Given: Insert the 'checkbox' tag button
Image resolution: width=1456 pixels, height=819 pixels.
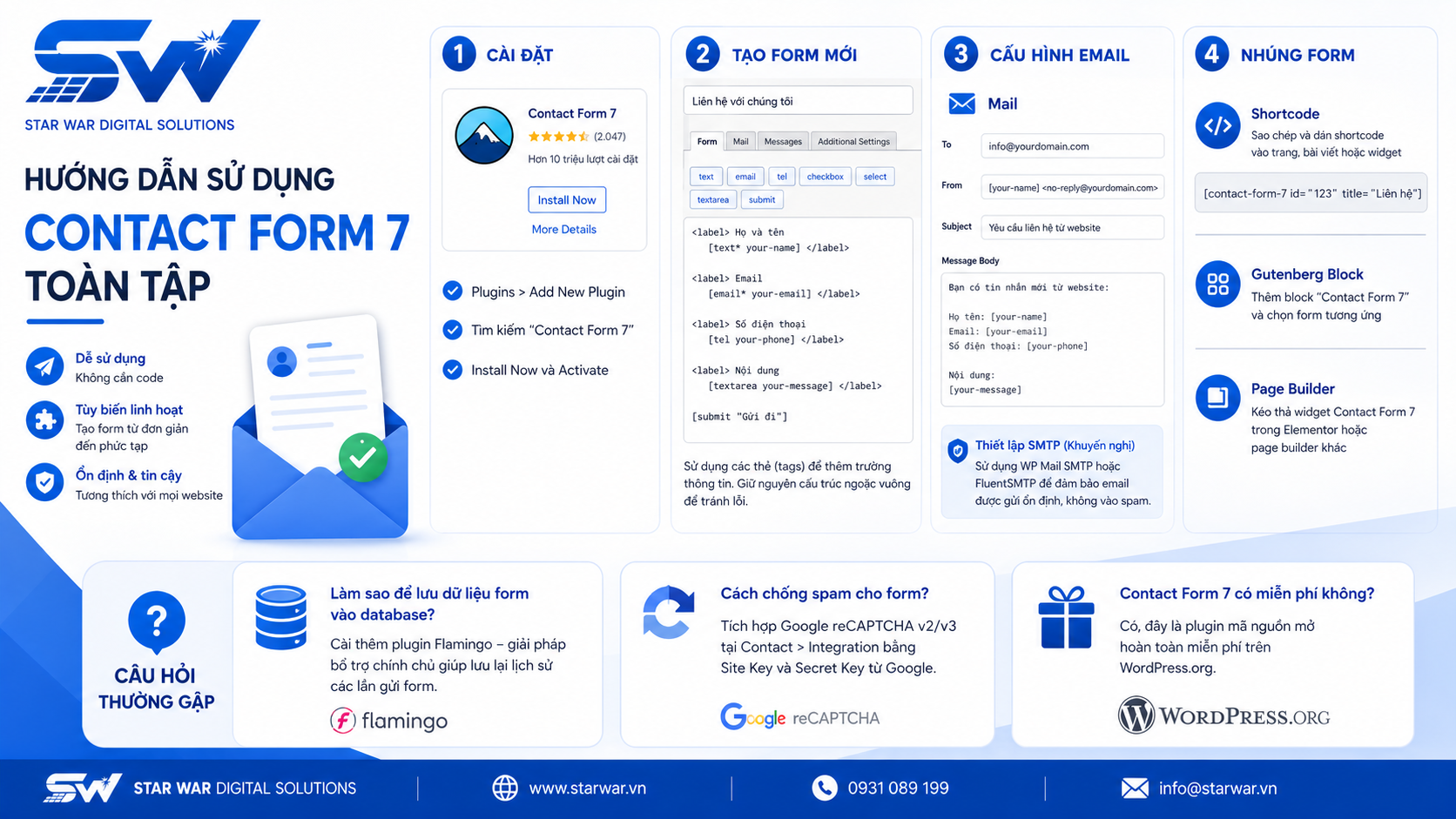Looking at the screenshot, I should pos(825,177).
